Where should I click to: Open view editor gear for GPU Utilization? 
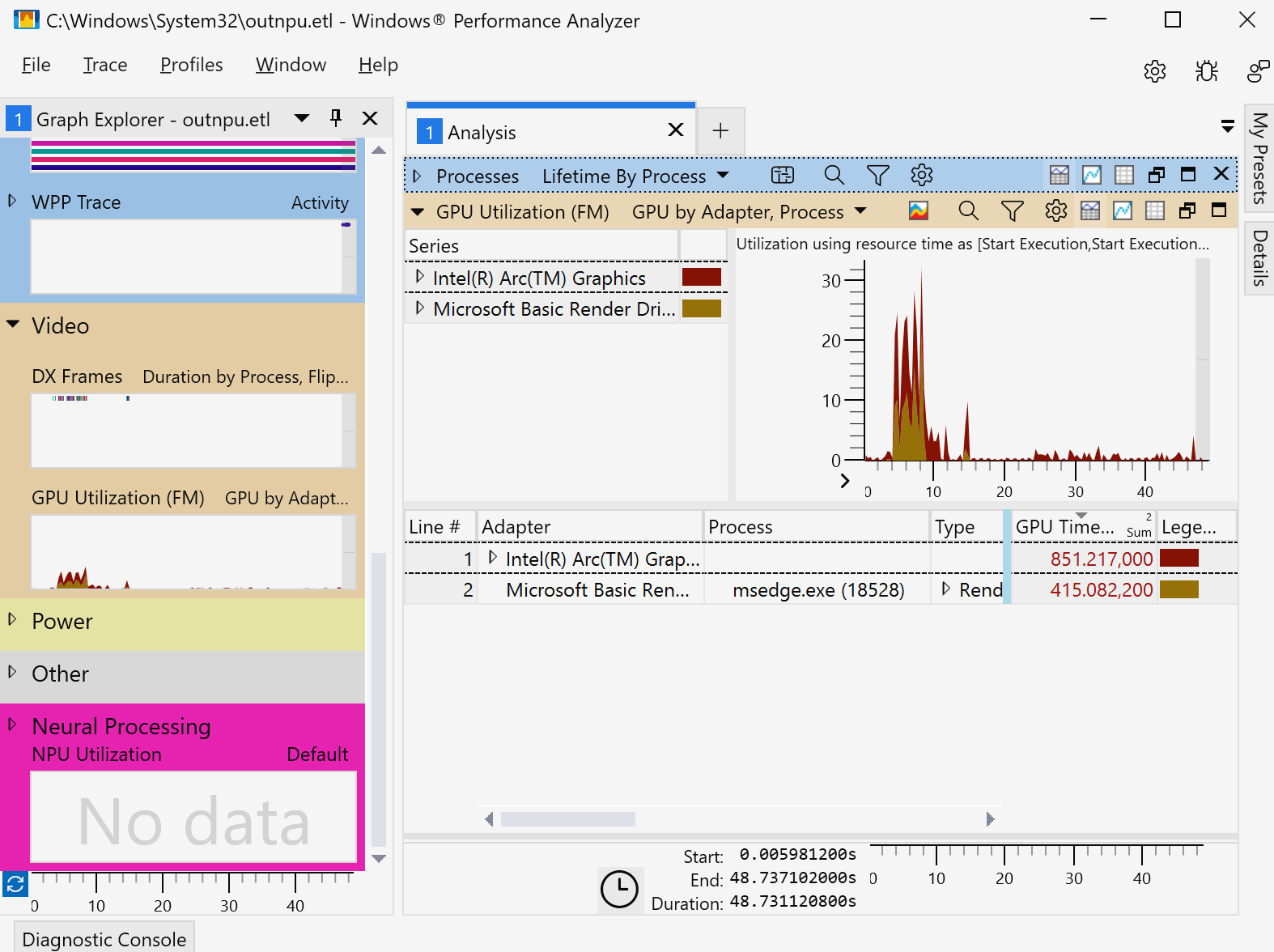[x=1055, y=211]
